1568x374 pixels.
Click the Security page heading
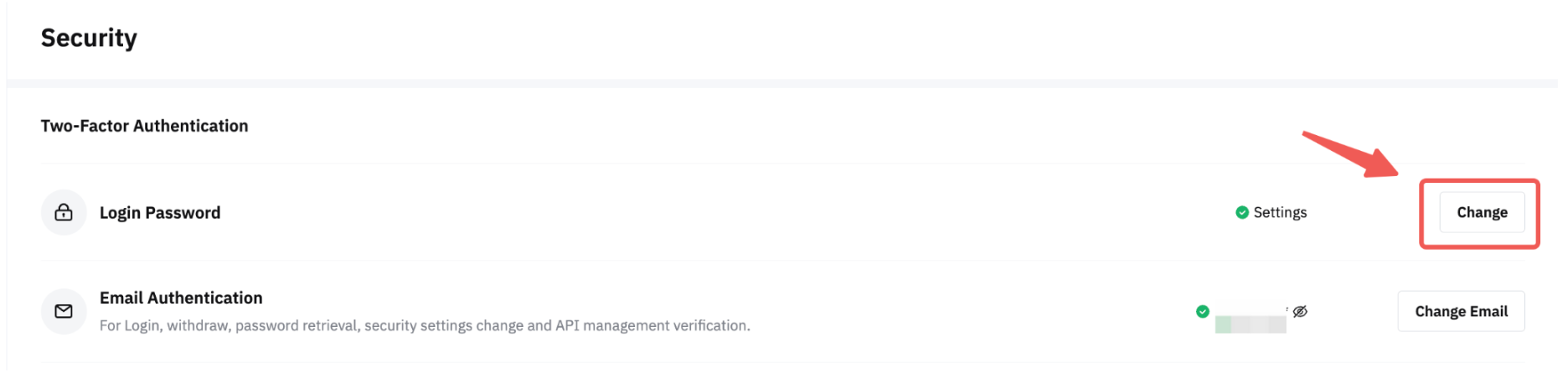click(x=89, y=38)
